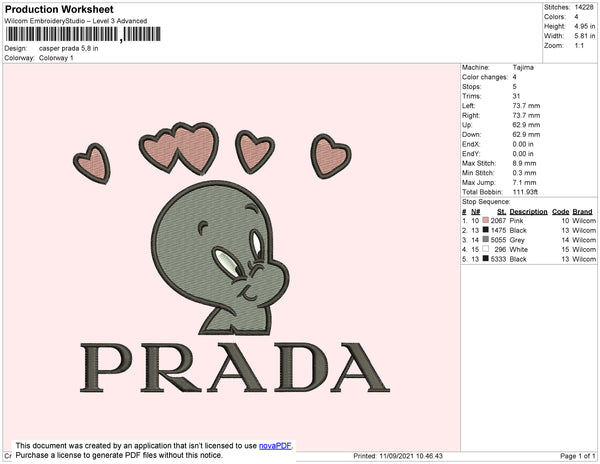Screen dimensions: 600x464
Task: Click the Trims value 31
Action: tap(516, 96)
